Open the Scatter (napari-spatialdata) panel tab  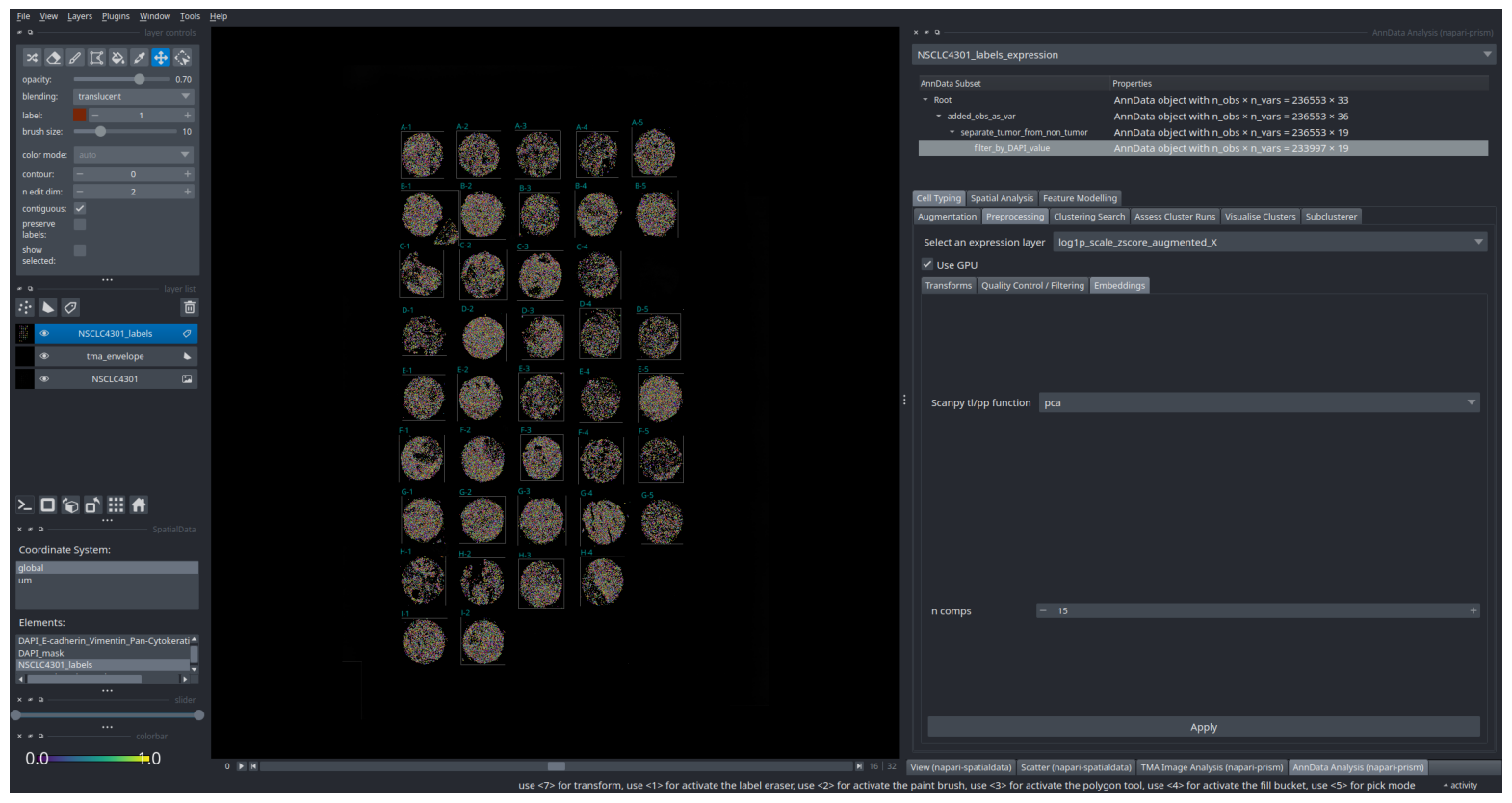[1076, 767]
